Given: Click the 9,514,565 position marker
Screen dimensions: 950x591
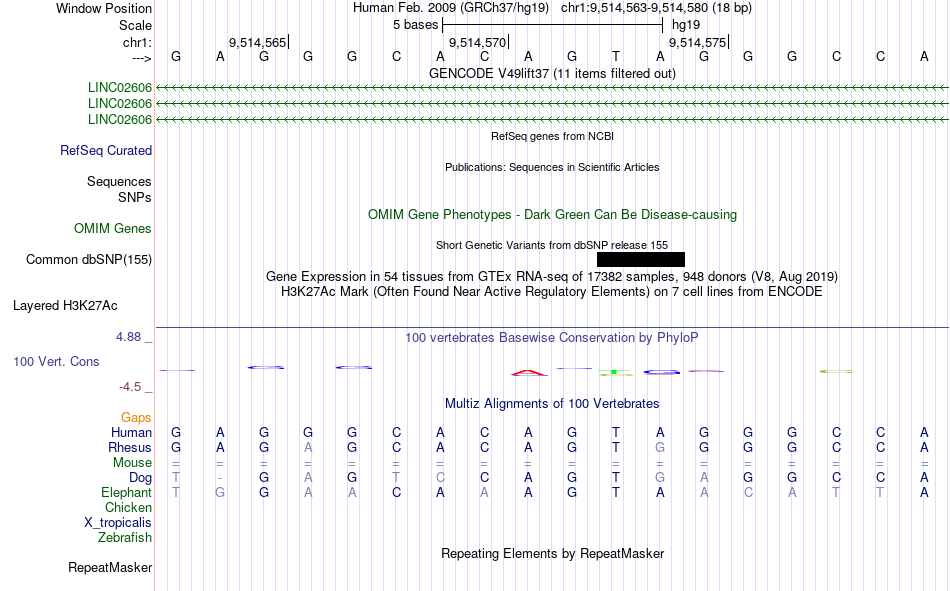Looking at the screenshot, I should [258, 42].
